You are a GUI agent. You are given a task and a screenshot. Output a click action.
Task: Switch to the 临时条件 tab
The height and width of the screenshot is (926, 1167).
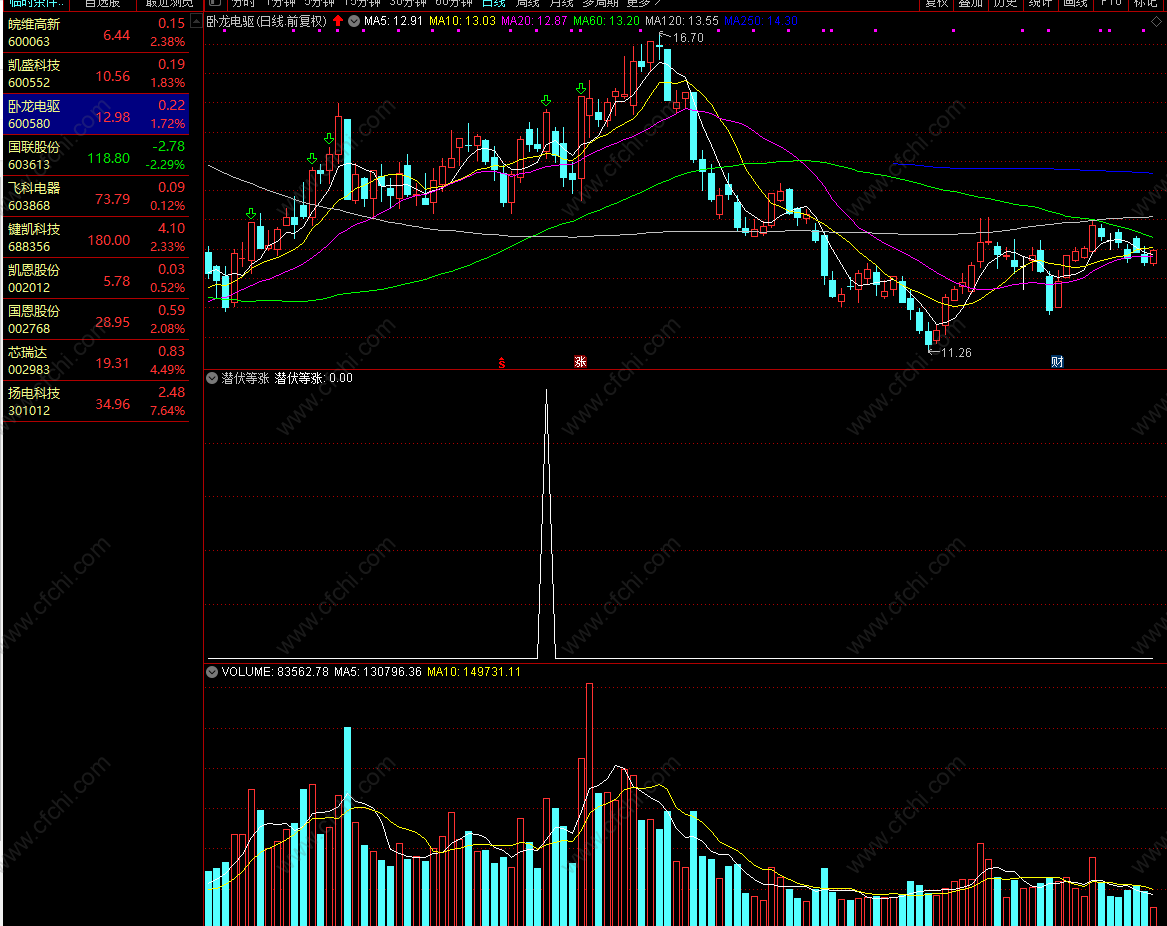click(36, 4)
